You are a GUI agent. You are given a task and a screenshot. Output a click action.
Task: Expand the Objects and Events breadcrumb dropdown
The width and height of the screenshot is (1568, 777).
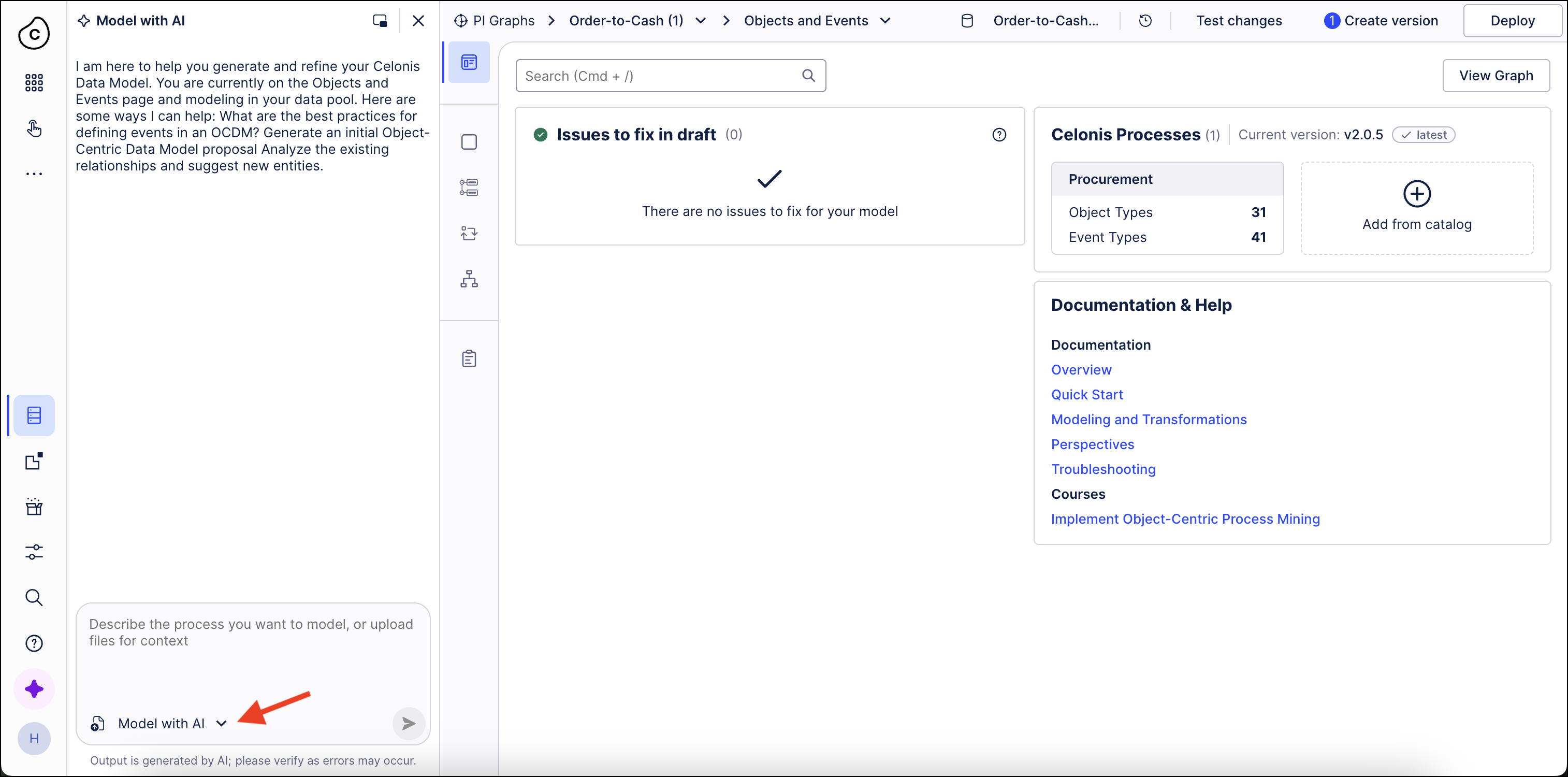885,21
